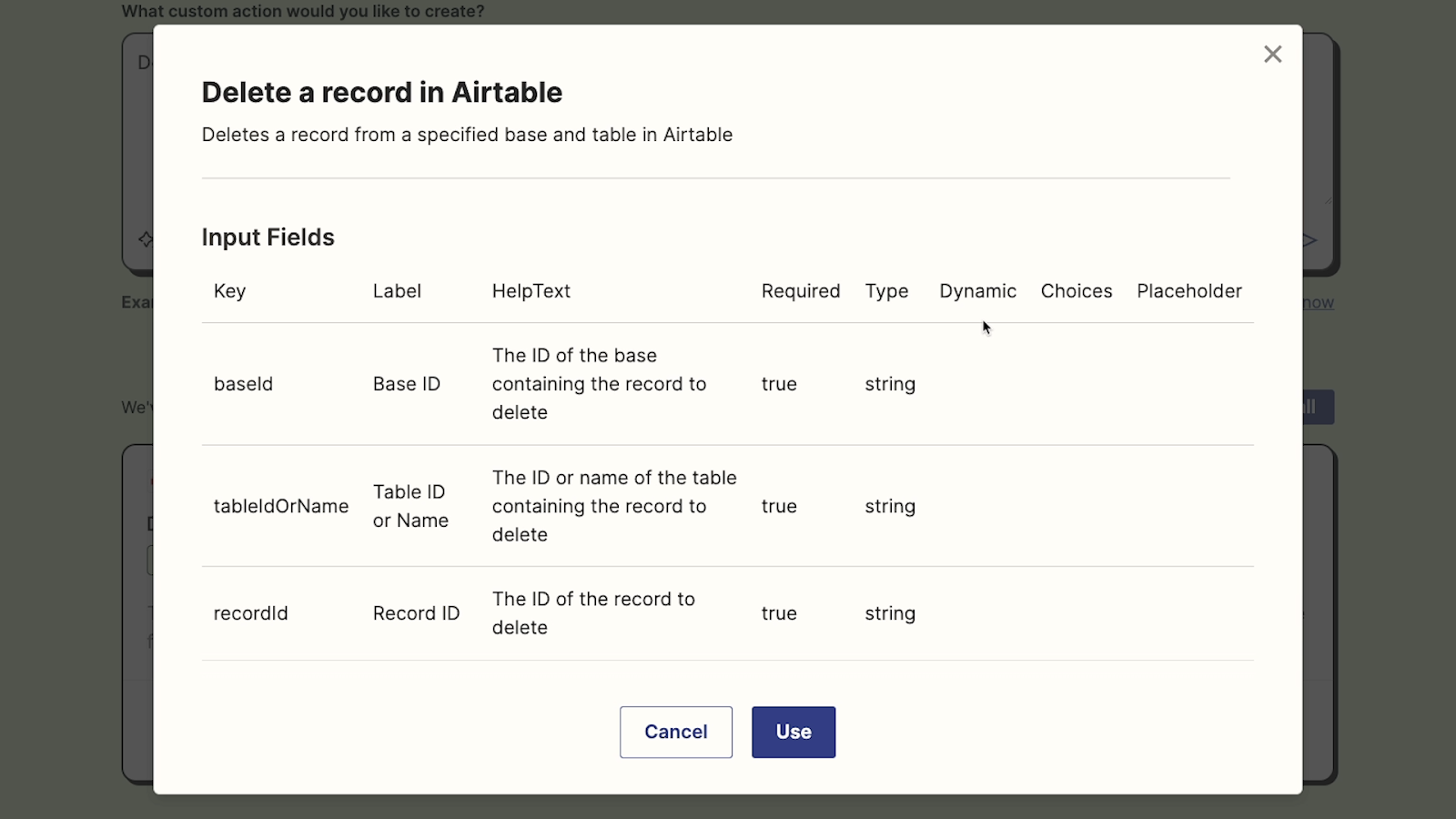The width and height of the screenshot is (1456, 819).
Task: Click the HelpText column header
Action: tap(531, 291)
